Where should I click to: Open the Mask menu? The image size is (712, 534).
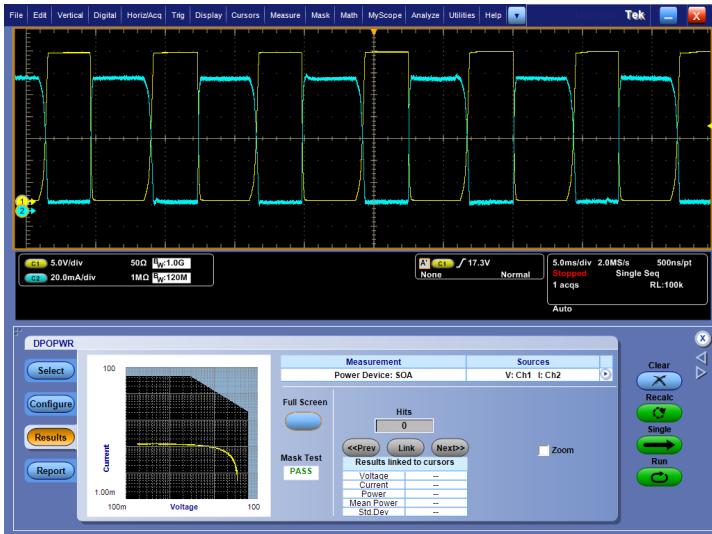(x=320, y=15)
